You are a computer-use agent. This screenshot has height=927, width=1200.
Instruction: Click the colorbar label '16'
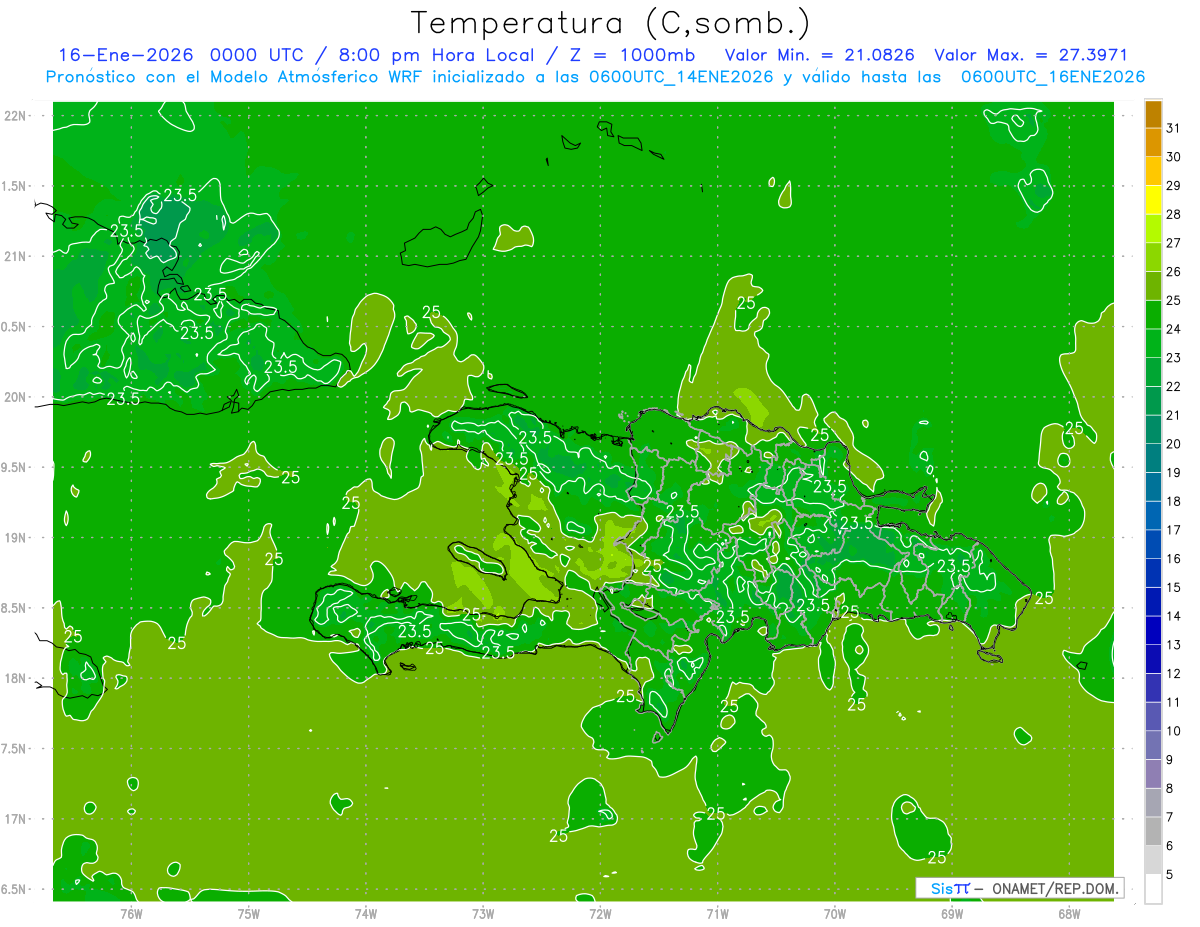point(1174,559)
